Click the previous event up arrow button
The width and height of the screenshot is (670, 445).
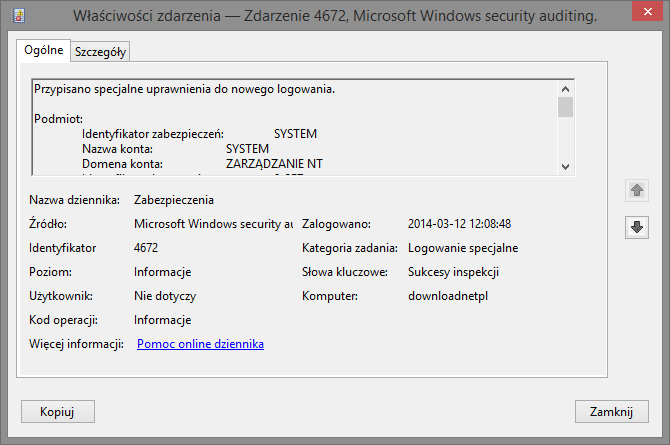coord(637,190)
